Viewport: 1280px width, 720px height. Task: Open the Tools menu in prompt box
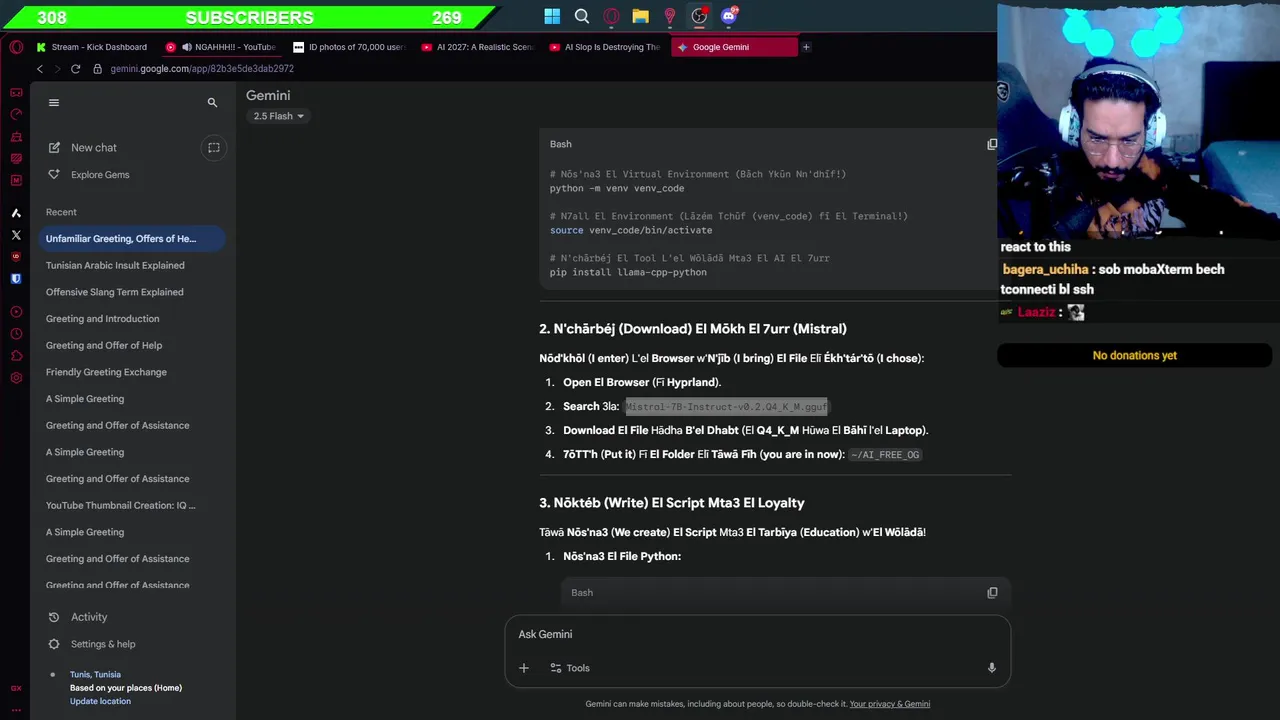[570, 668]
